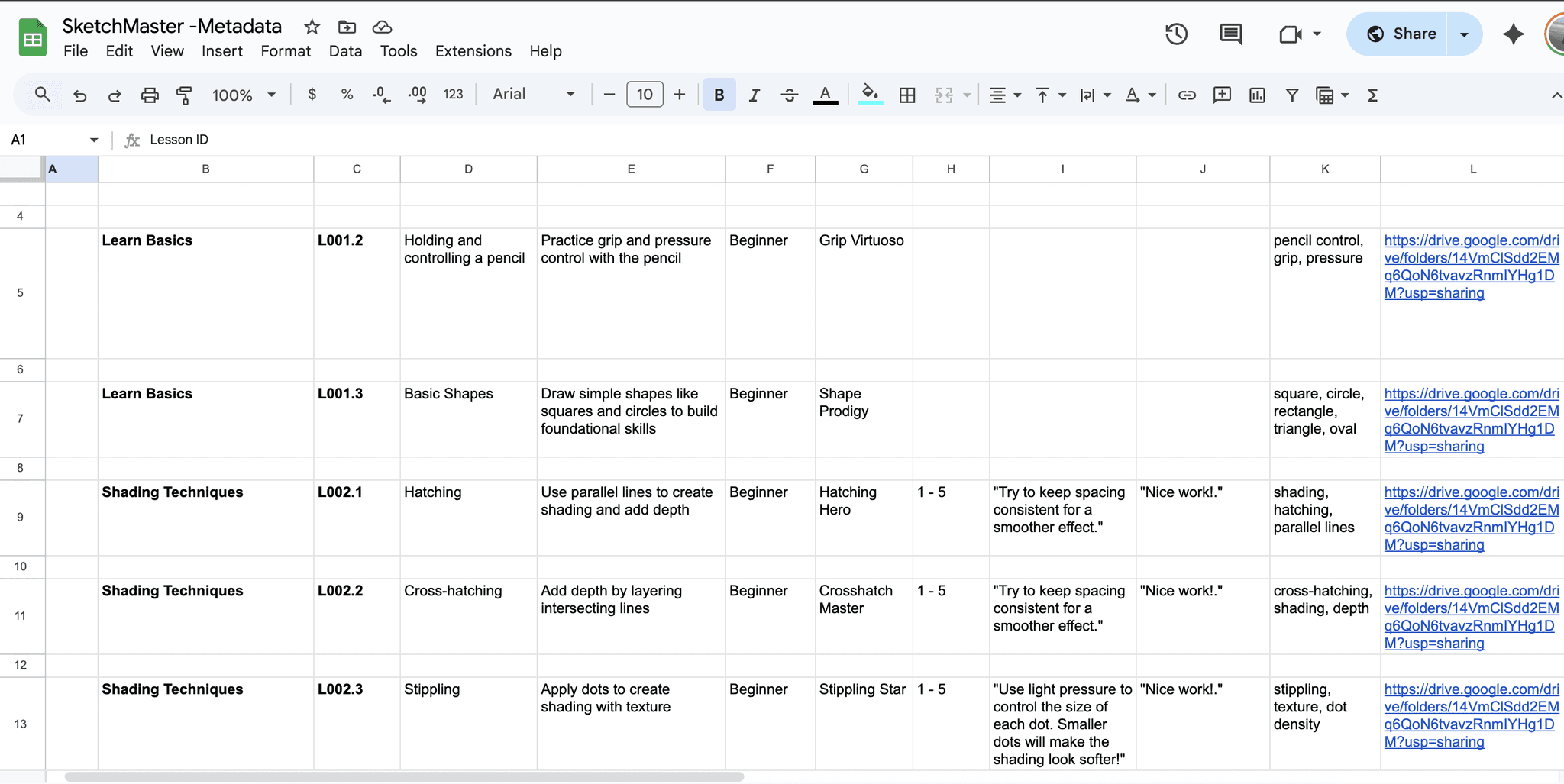This screenshot has width=1564, height=784.
Task: Insert a comment from toolbar
Action: pyautogui.click(x=1222, y=95)
